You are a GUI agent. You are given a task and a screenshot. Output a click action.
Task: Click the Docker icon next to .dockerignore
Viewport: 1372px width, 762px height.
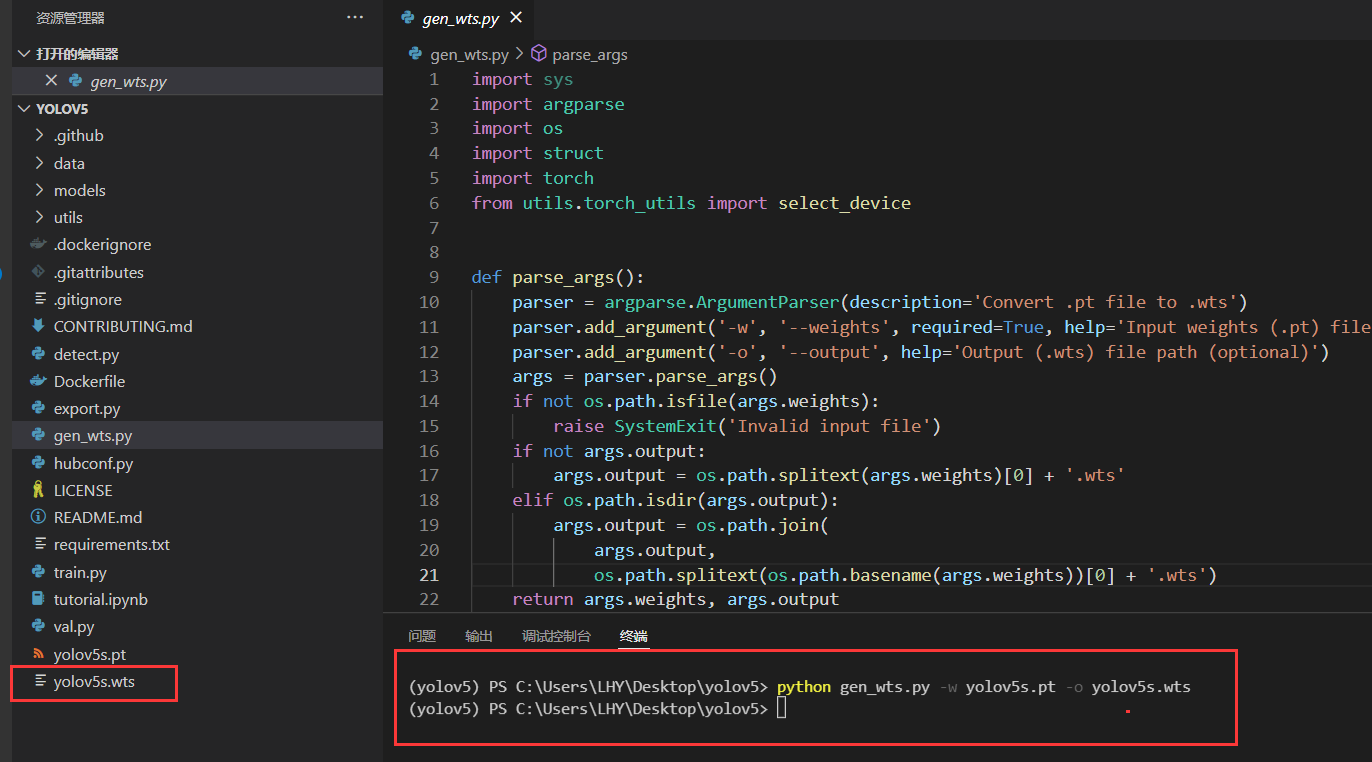36,244
